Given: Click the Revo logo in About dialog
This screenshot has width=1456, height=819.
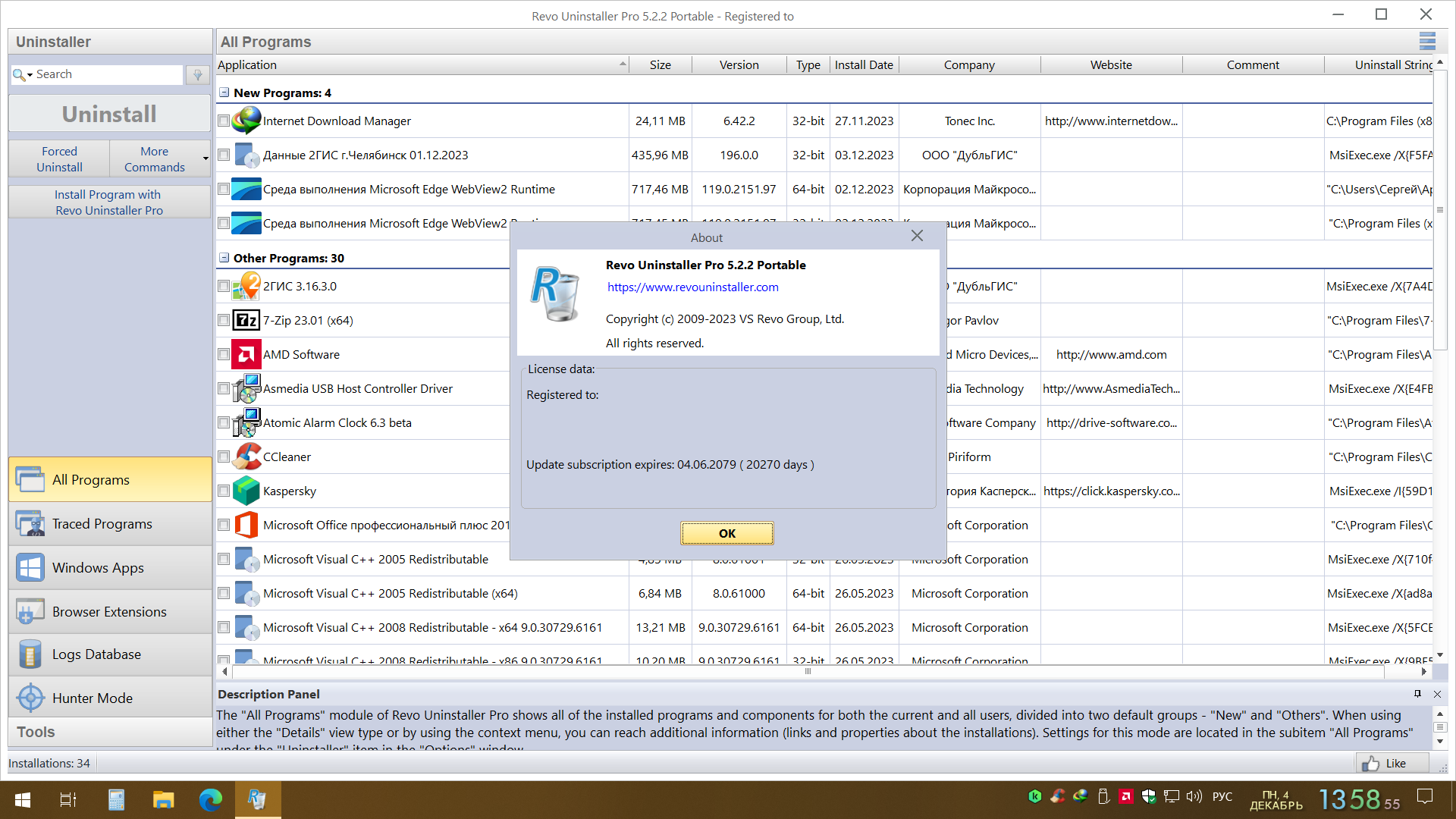Looking at the screenshot, I should pos(555,294).
